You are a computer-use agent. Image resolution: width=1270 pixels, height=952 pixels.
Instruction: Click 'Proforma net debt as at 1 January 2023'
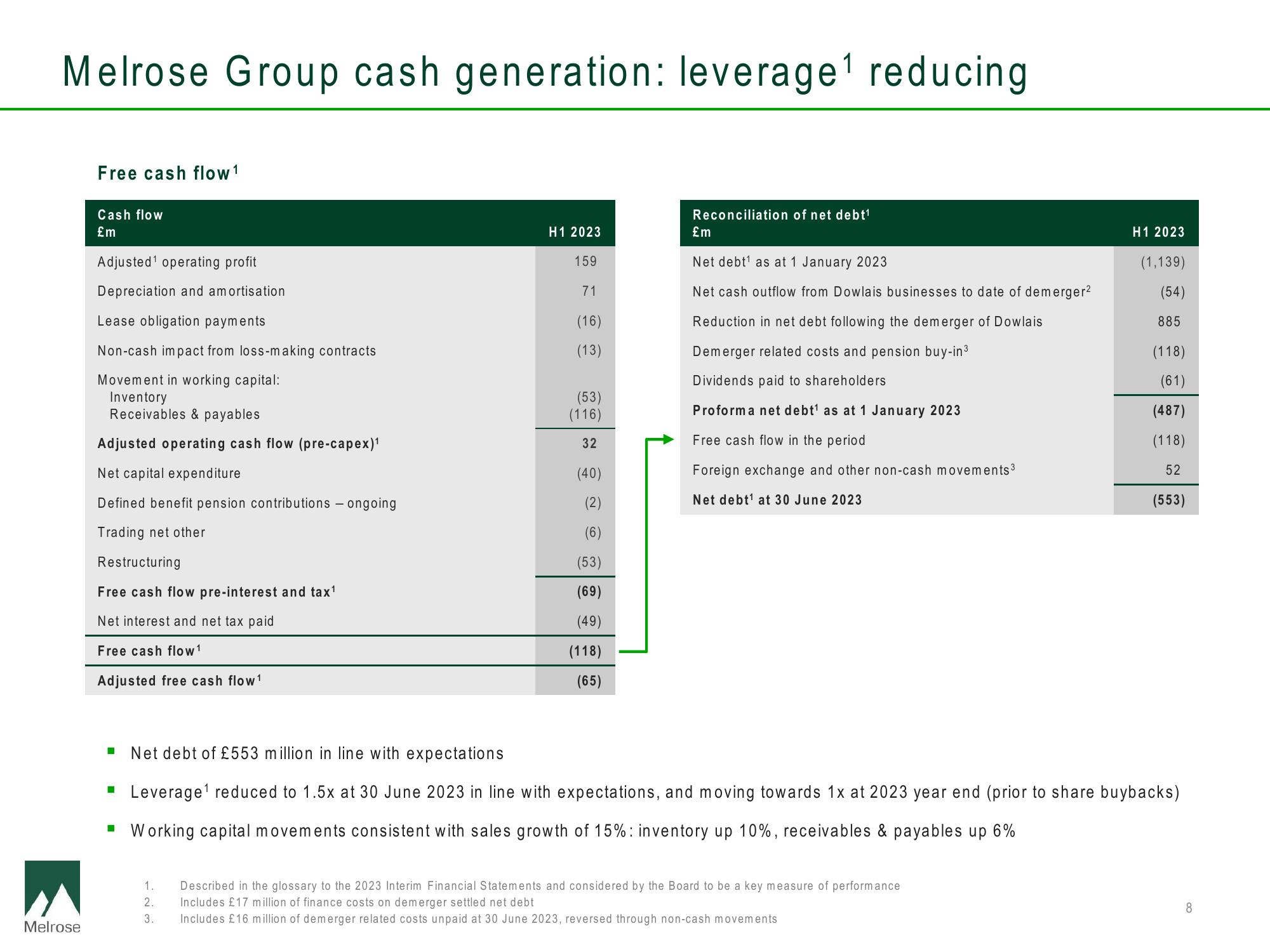[x=827, y=410]
